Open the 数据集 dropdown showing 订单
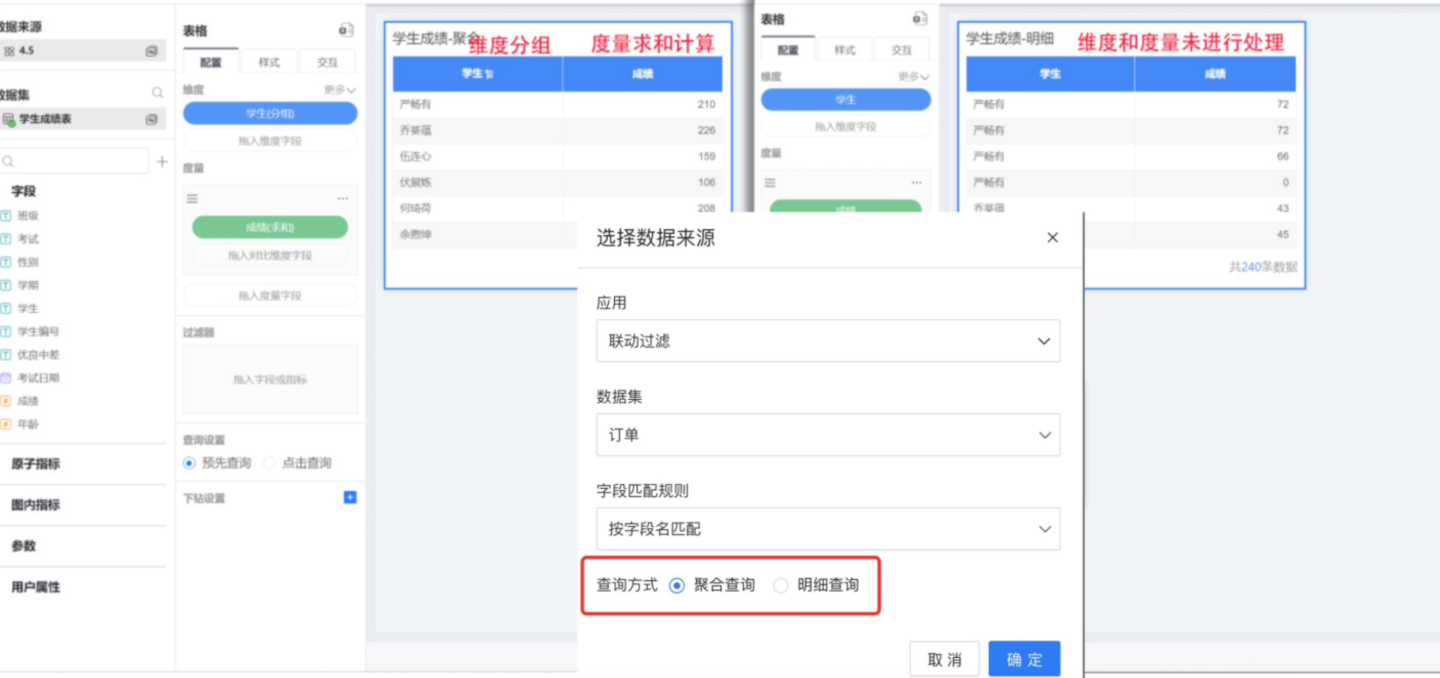The height and width of the screenshot is (678, 1440). (827, 435)
